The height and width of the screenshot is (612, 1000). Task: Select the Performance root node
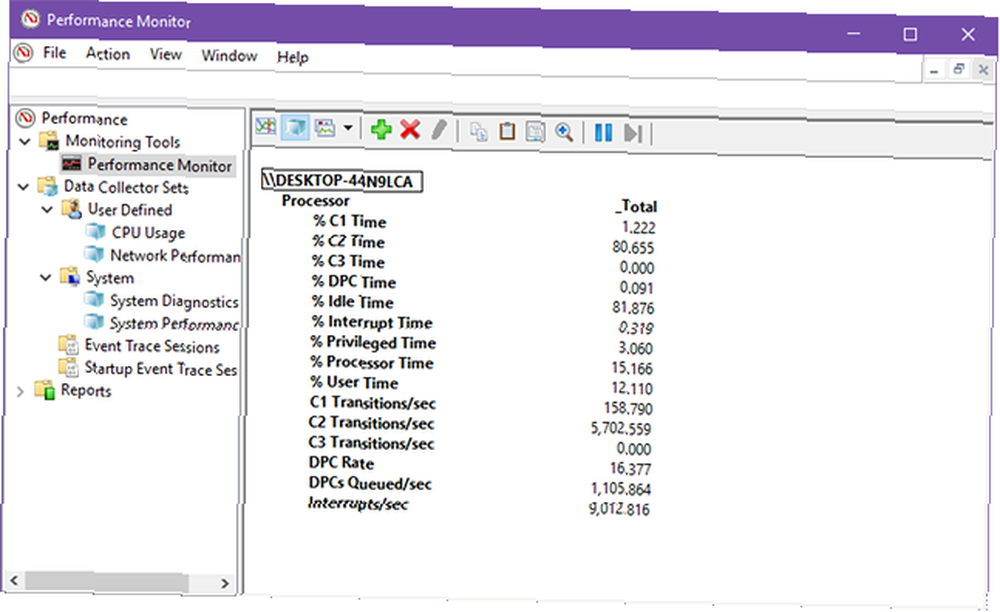pos(84,119)
